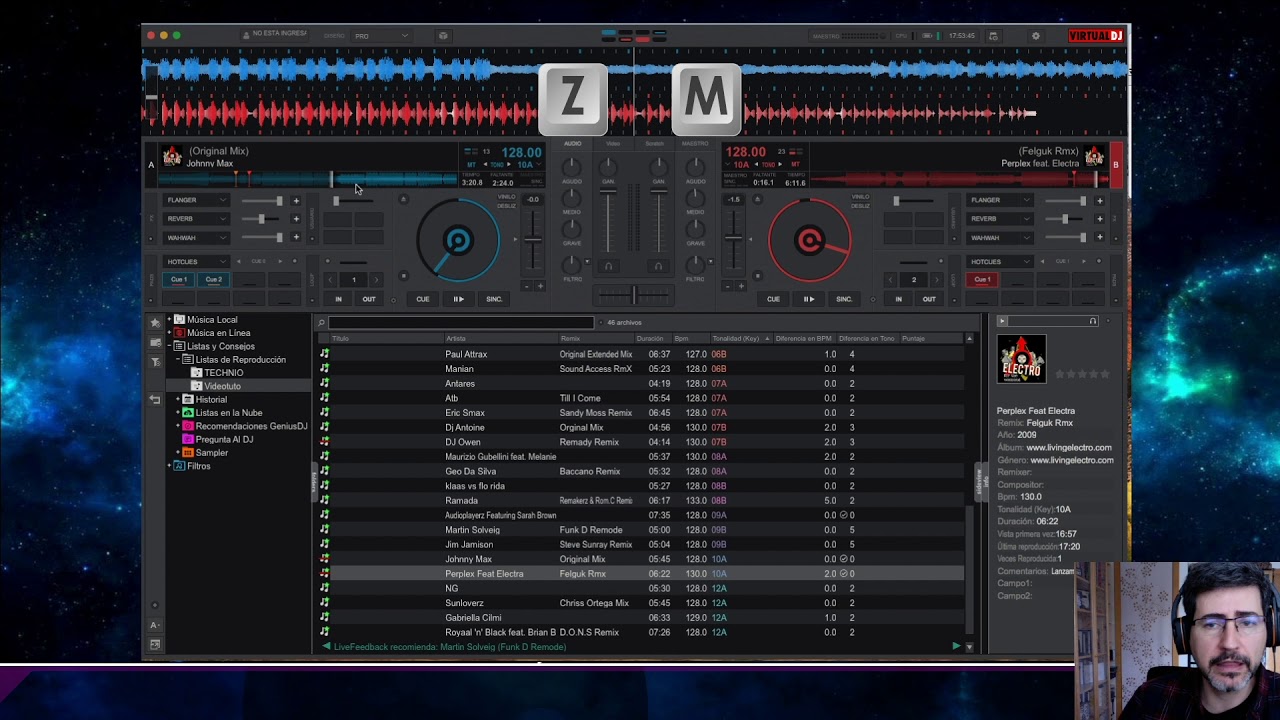
Task: Collapse the Listas de Reproducción node
Action: pos(178,359)
